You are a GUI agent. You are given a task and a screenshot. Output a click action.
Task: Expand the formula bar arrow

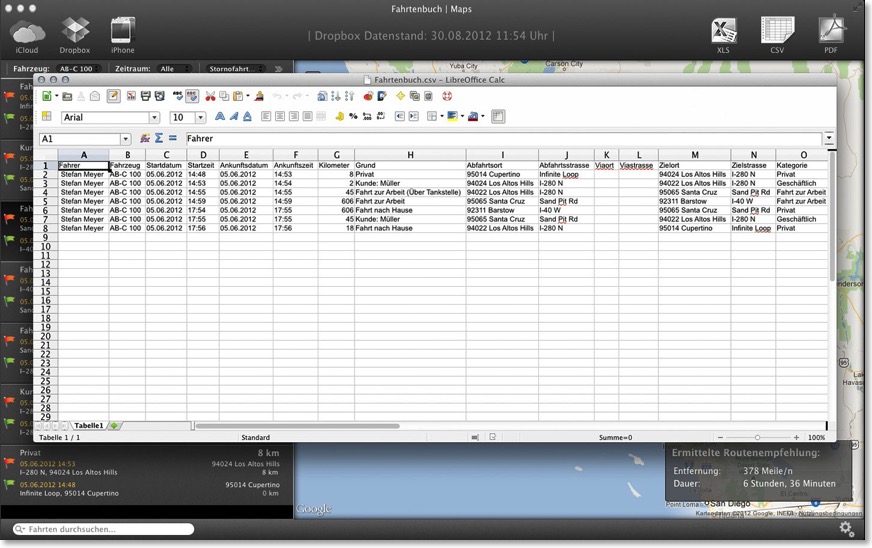[829, 137]
